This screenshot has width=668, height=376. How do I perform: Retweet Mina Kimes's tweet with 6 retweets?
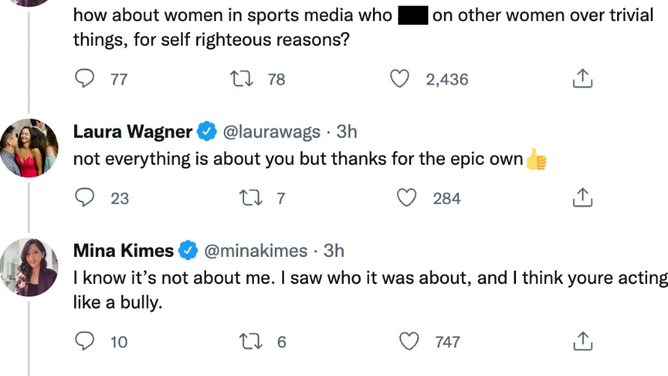(250, 342)
